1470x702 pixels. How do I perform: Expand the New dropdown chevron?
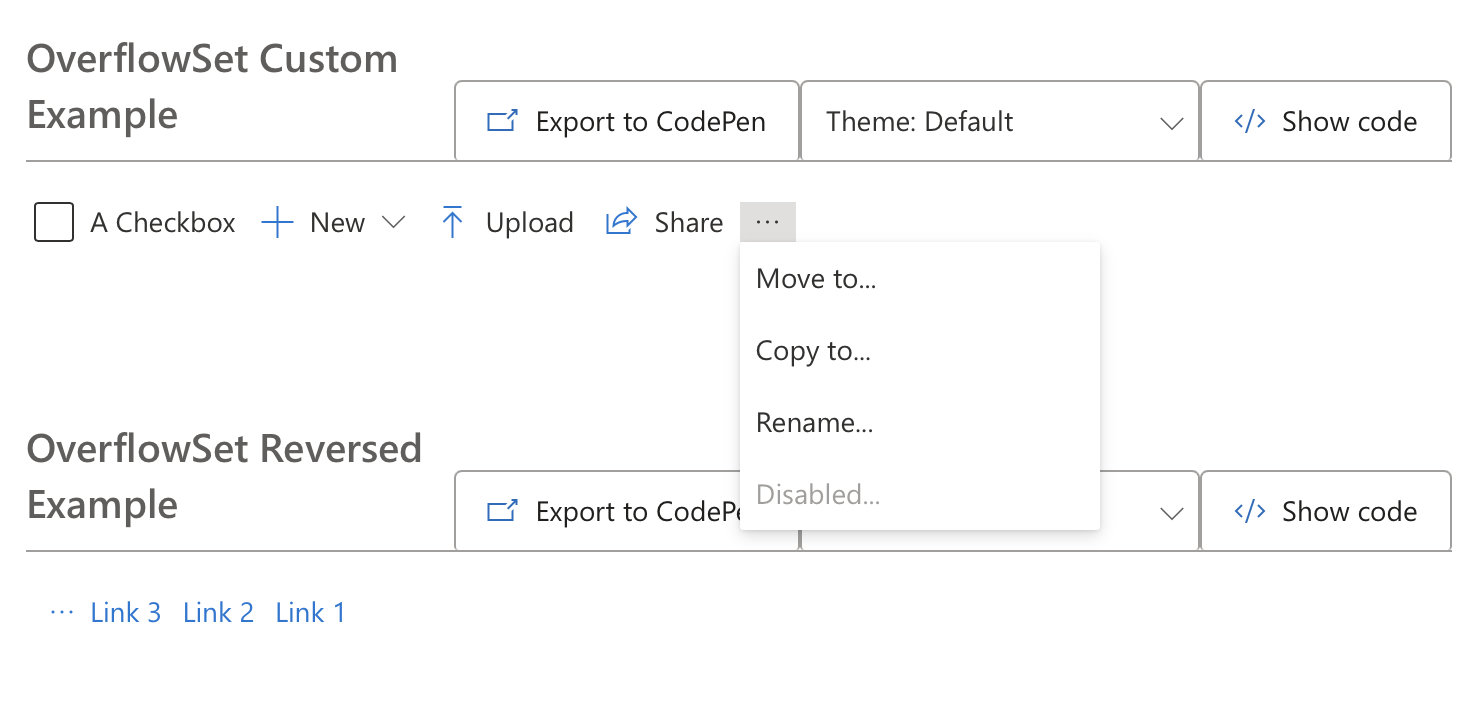pos(394,223)
